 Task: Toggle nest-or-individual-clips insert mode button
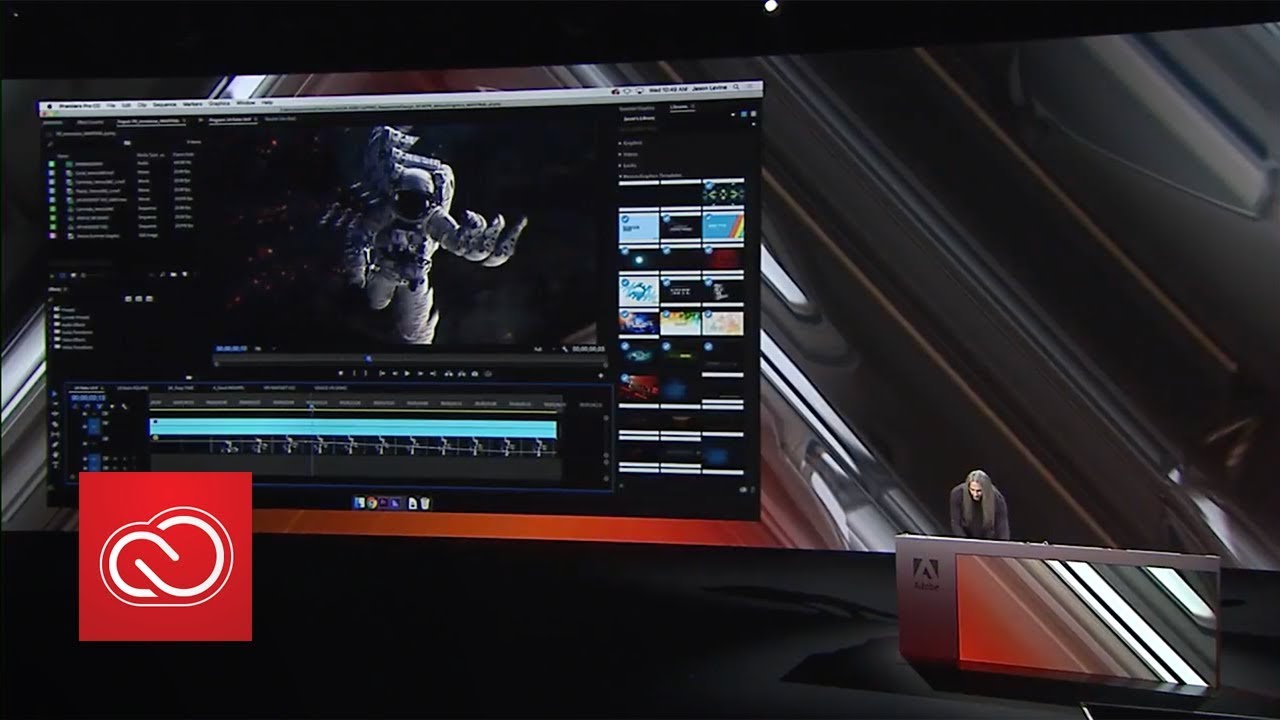(75, 406)
